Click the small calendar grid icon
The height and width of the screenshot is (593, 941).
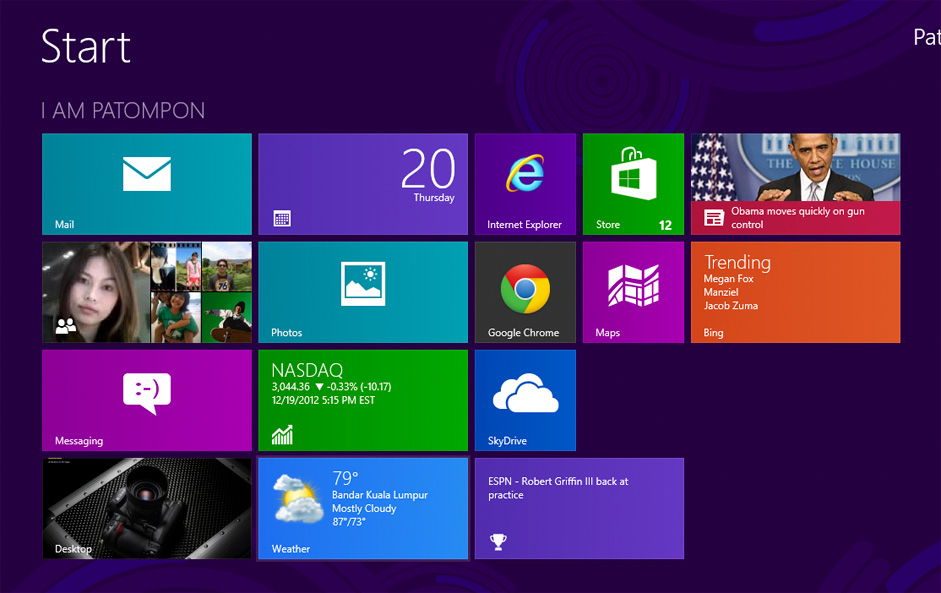282,218
